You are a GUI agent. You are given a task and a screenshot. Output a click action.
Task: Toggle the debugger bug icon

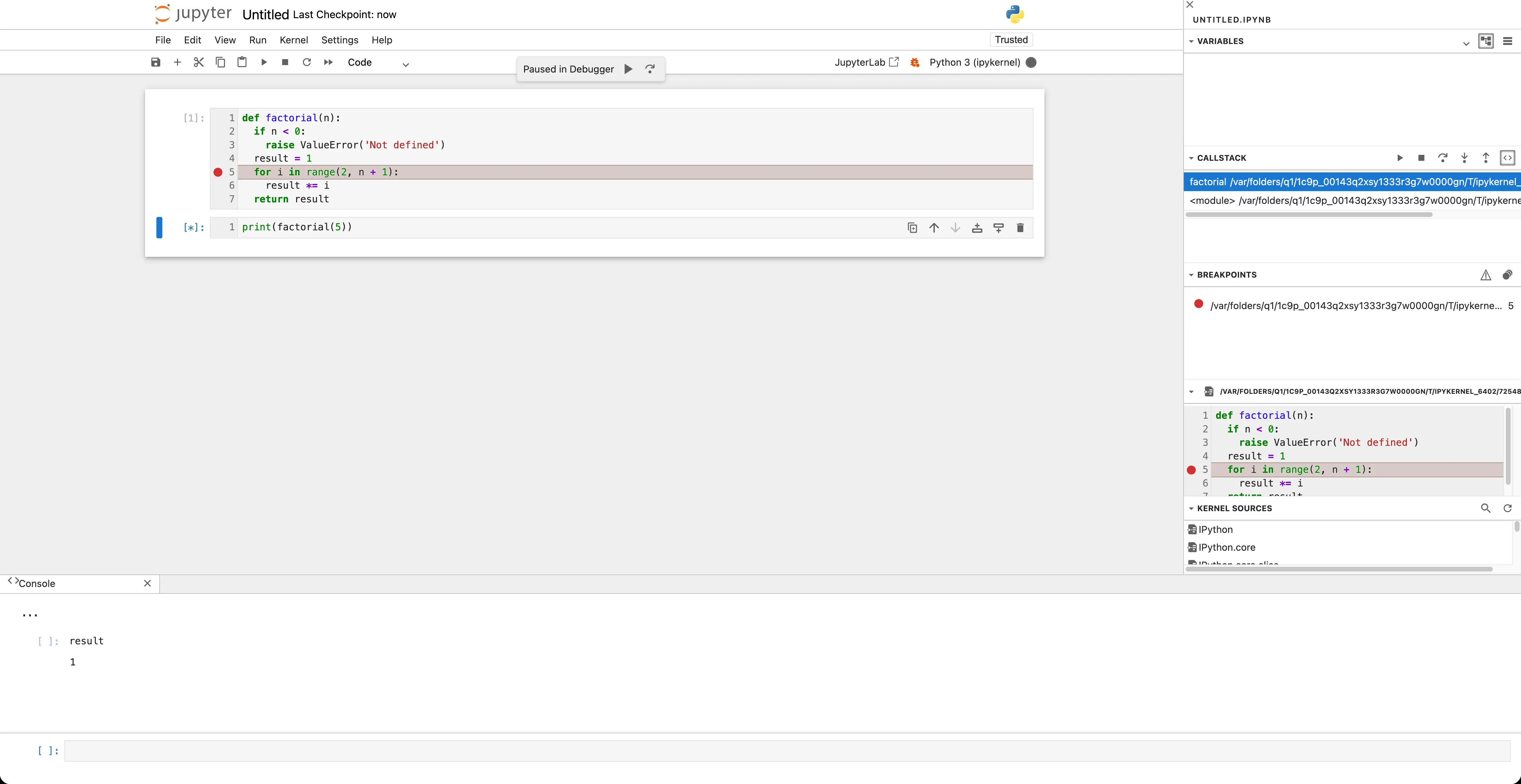click(x=915, y=62)
